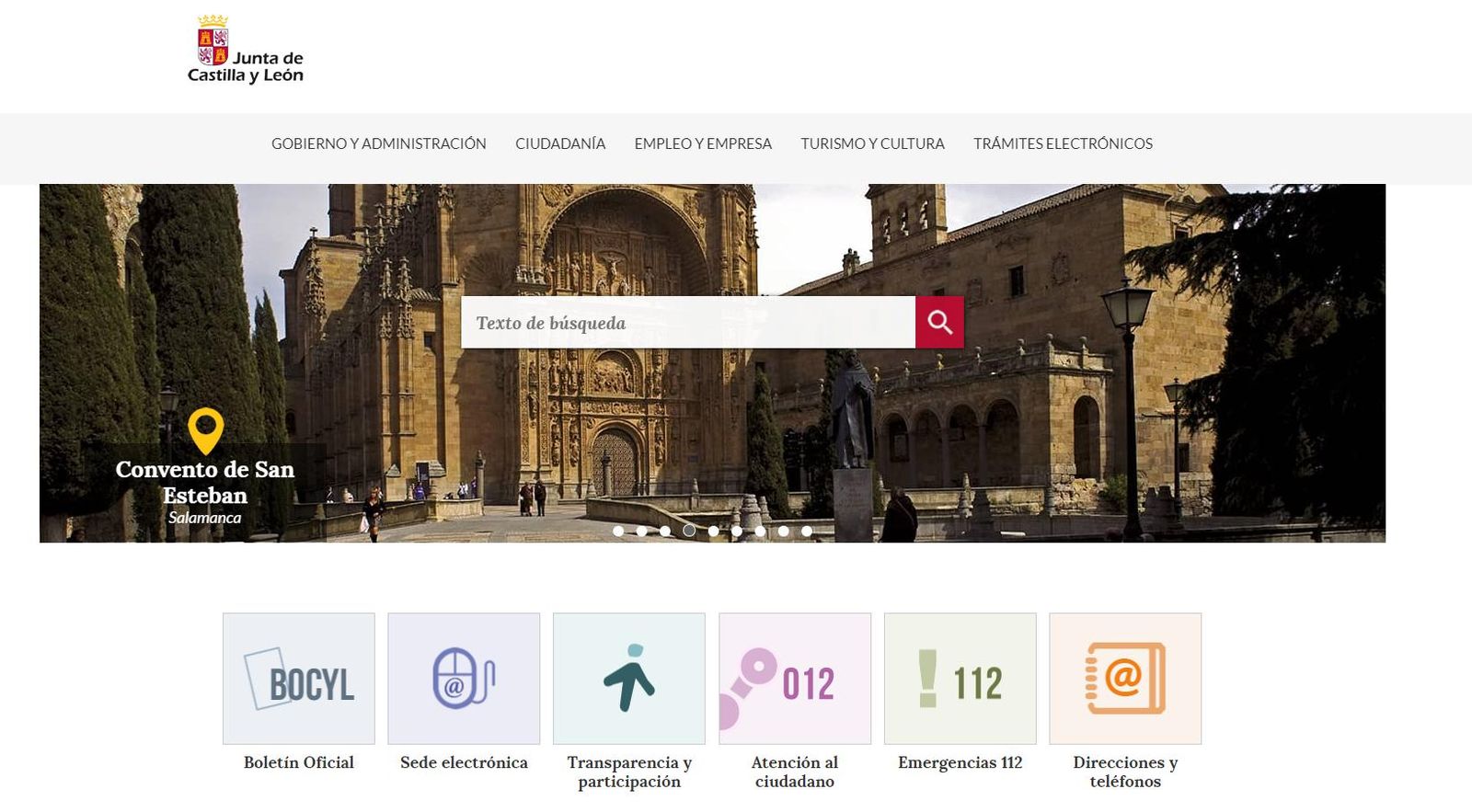The width and height of the screenshot is (1472, 812).
Task: Open the Direcciones y teléfonos address book icon
Action: tap(1125, 679)
